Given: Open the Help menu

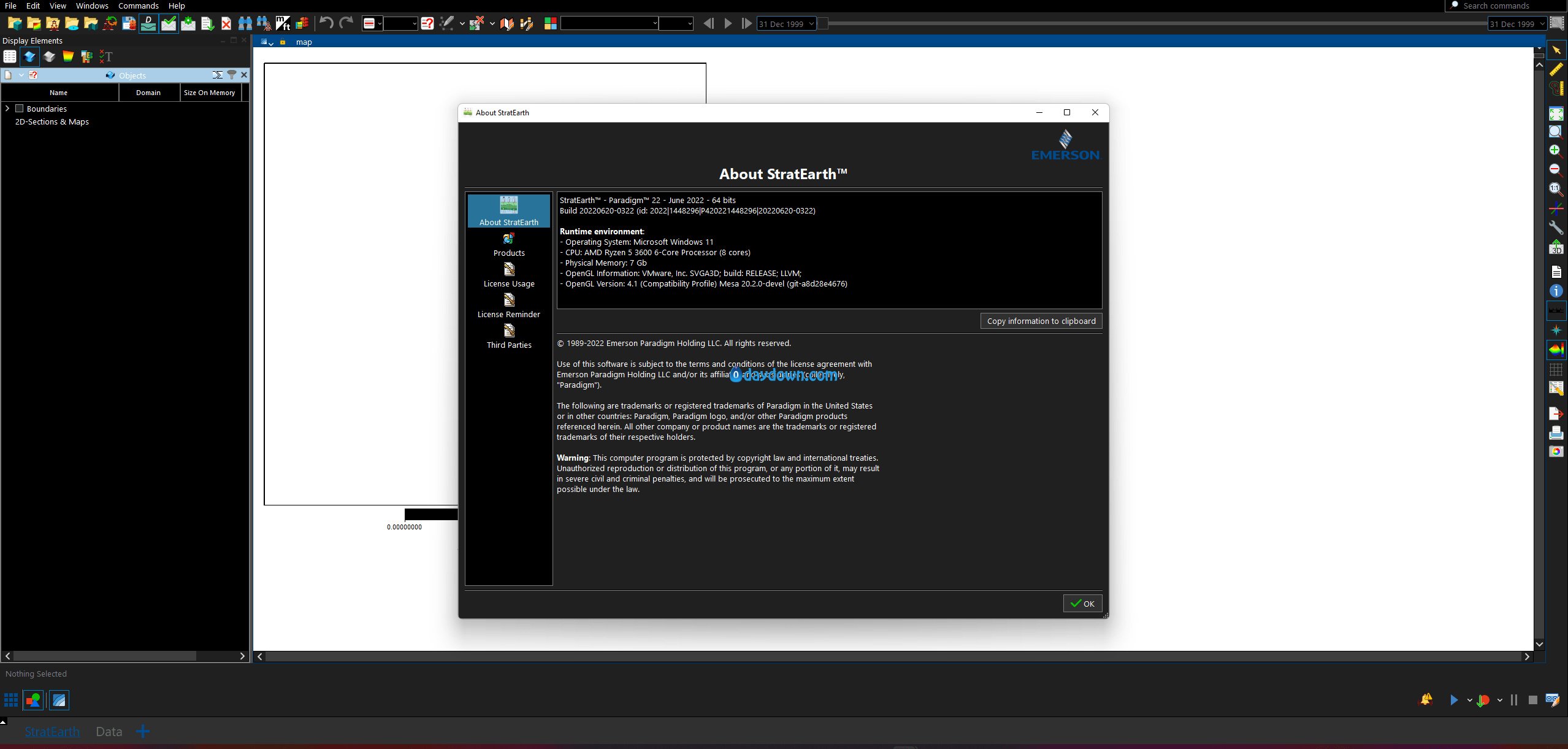Looking at the screenshot, I should (177, 6).
